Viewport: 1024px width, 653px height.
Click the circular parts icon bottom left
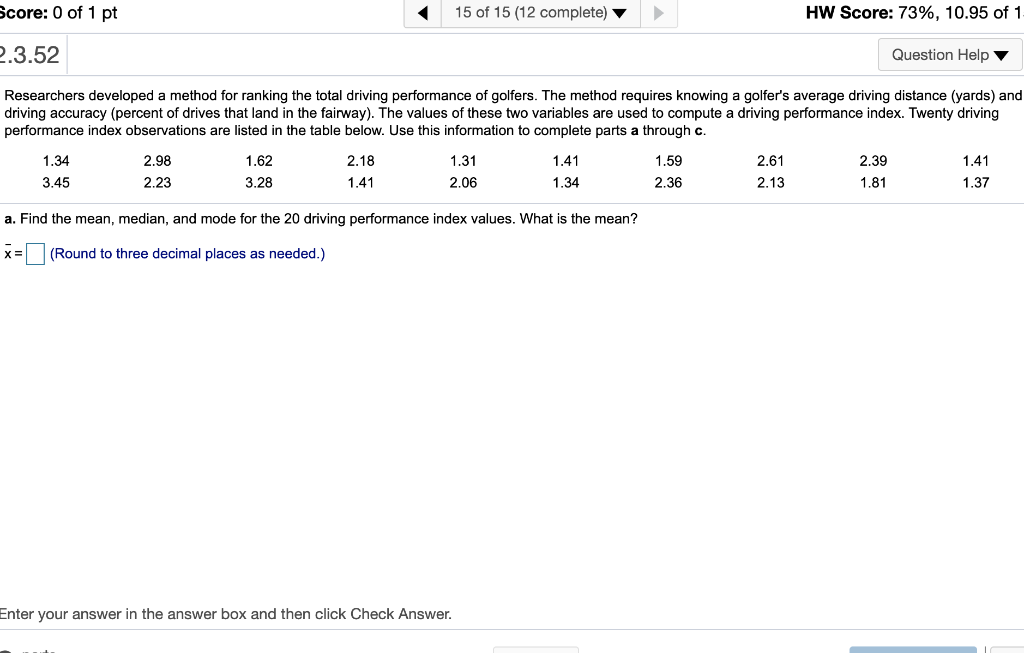click(8, 649)
